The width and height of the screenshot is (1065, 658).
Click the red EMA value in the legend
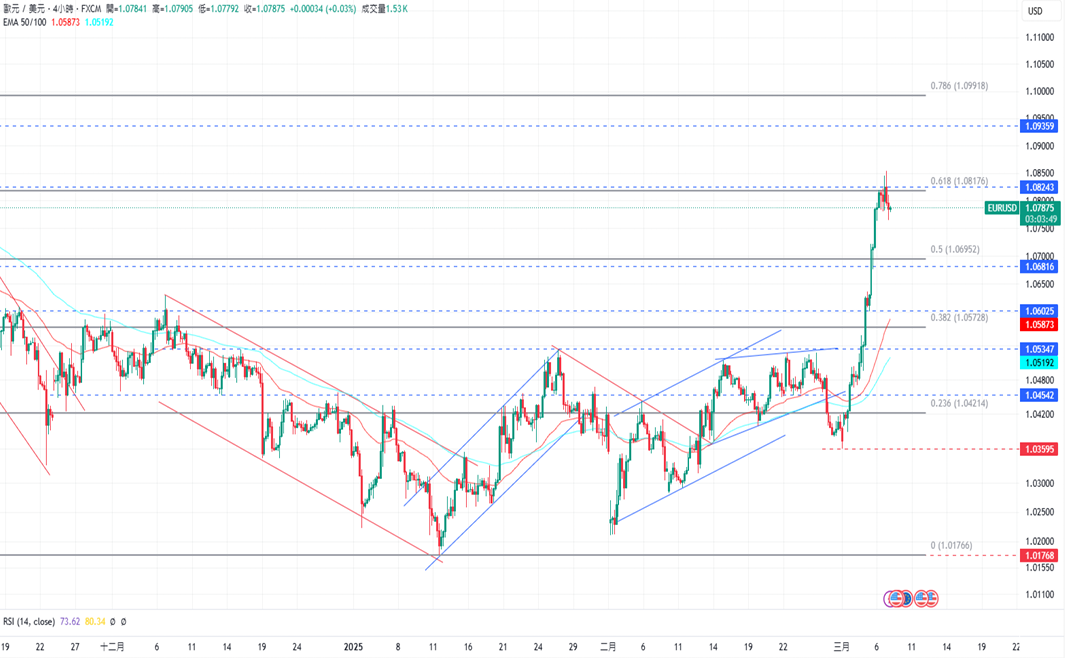65,22
